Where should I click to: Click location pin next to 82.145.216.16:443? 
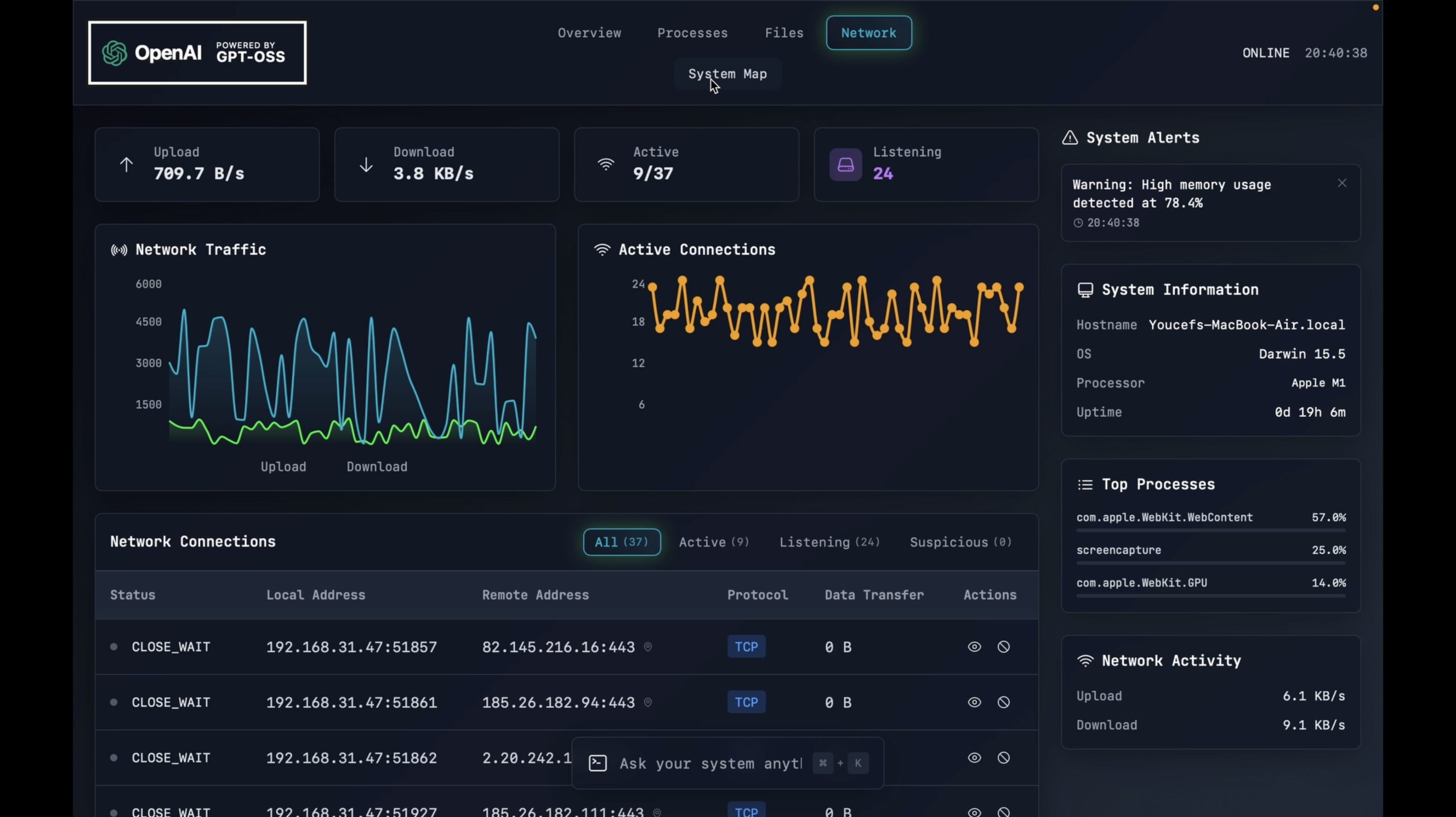pos(648,647)
